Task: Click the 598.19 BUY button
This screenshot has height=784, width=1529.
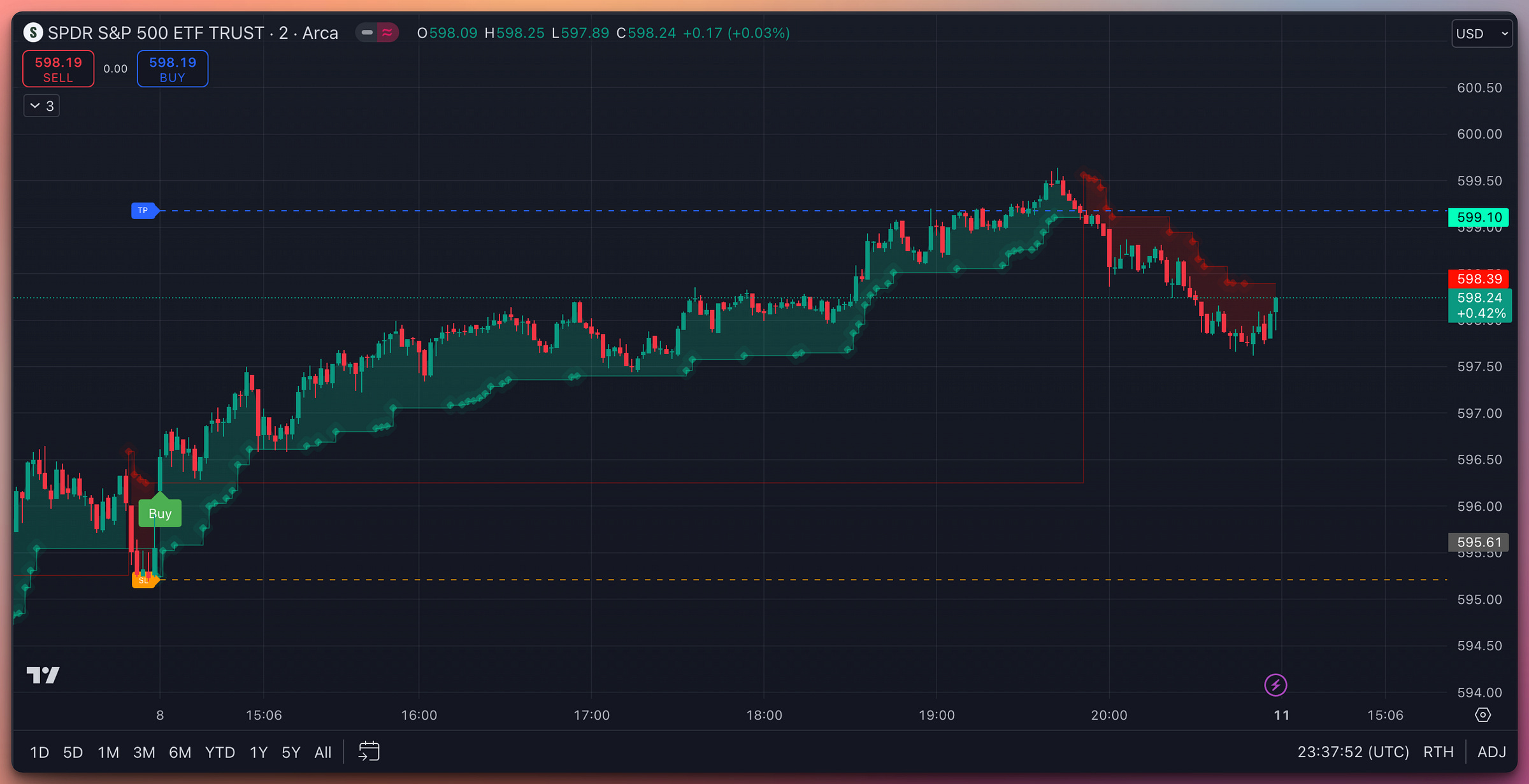Action: 173,69
